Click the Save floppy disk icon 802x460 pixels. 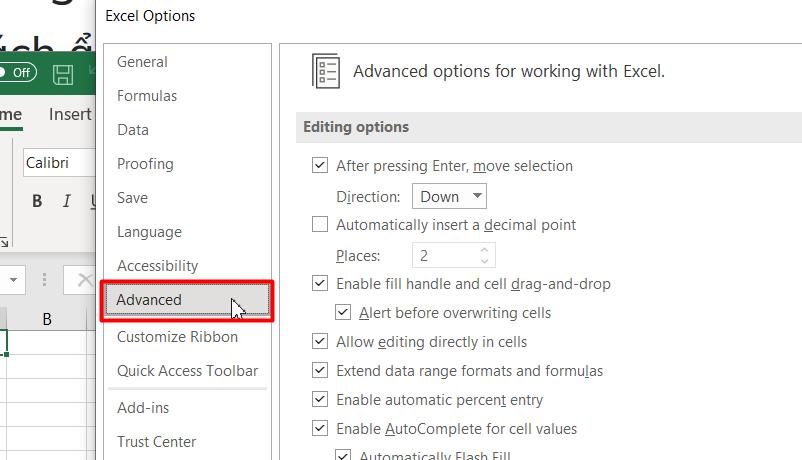[x=63, y=74]
